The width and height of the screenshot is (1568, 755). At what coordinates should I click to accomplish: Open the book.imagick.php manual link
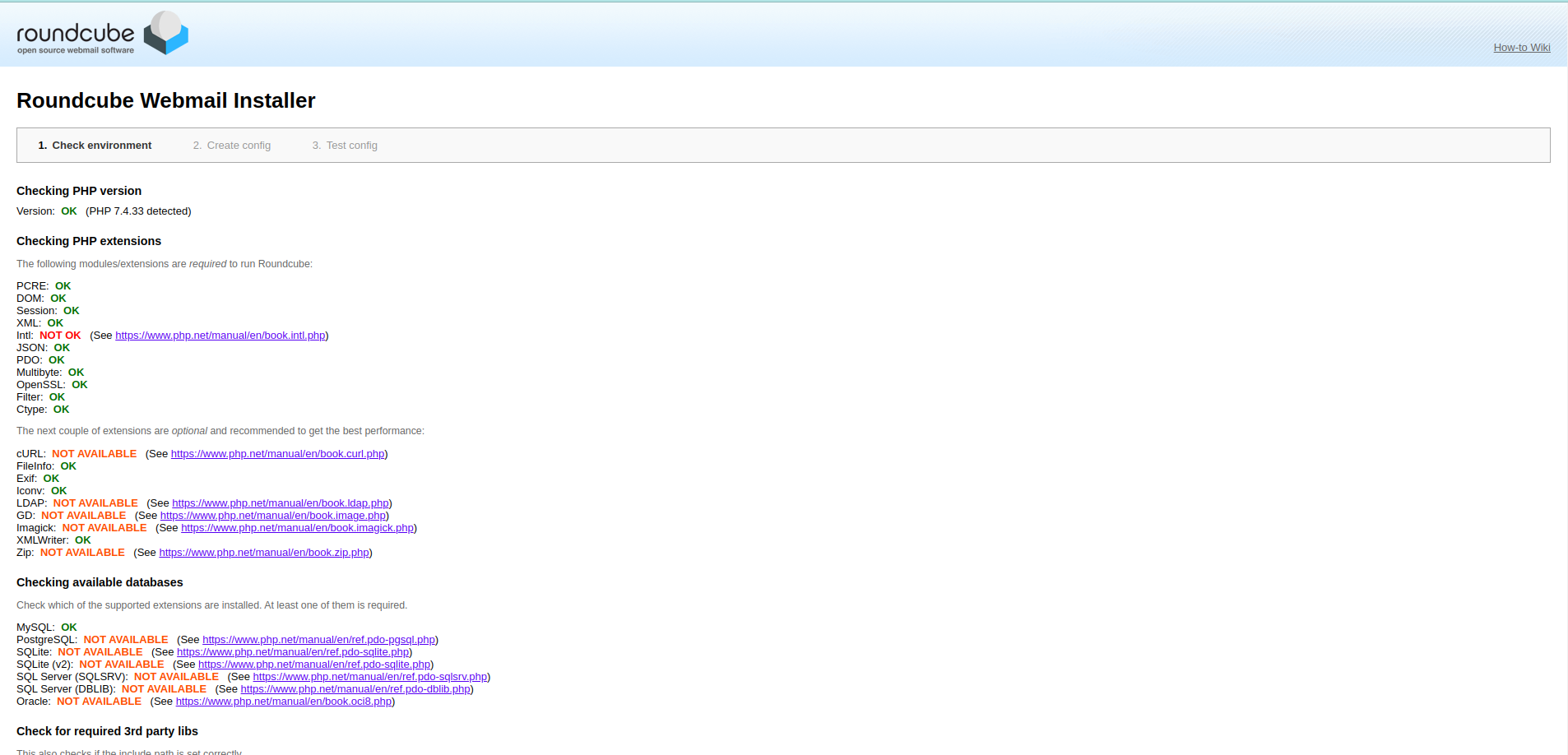298,528
